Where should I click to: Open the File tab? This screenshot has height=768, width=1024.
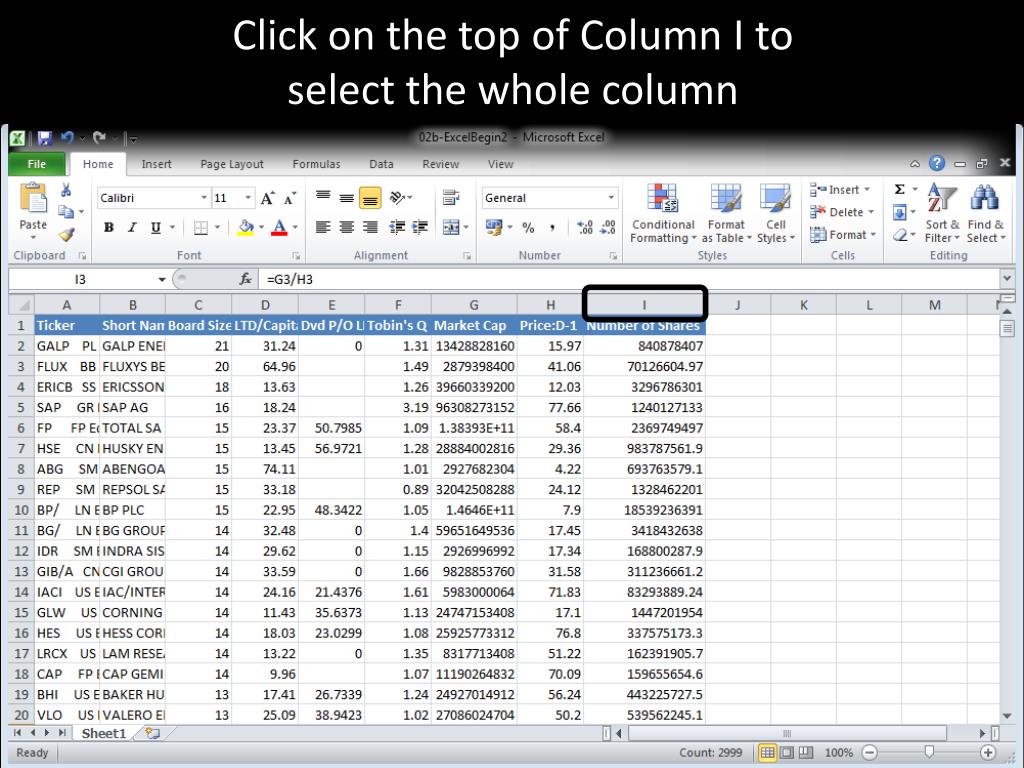37,164
